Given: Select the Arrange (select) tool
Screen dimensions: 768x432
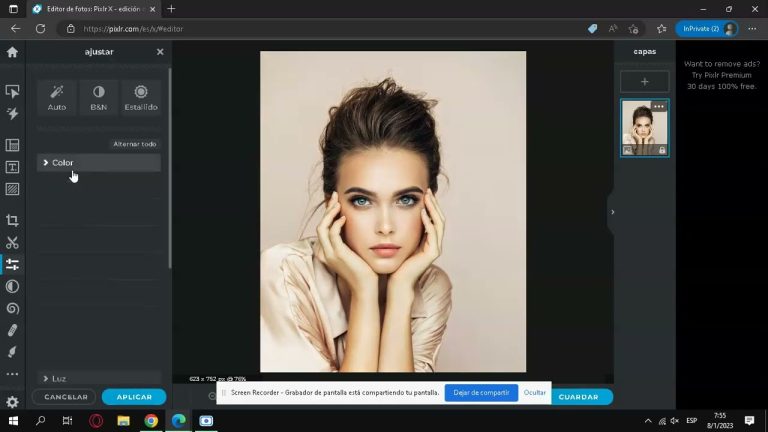Looking at the screenshot, I should pyautogui.click(x=12, y=91).
